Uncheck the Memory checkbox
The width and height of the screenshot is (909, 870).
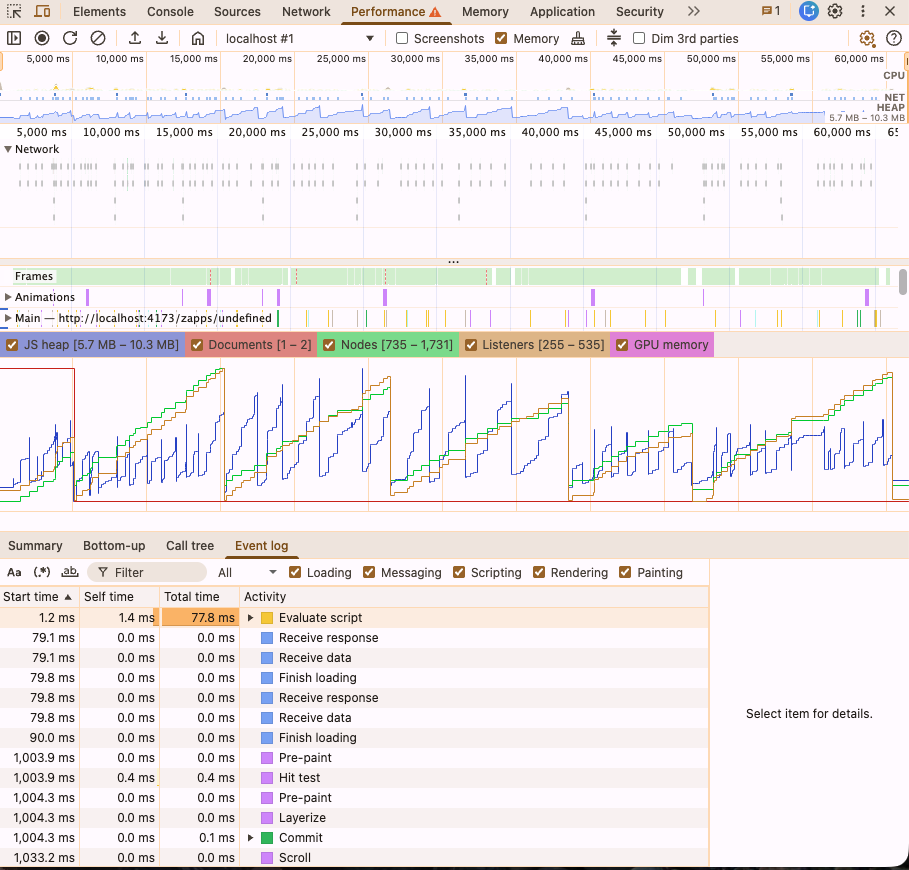pyautogui.click(x=501, y=38)
